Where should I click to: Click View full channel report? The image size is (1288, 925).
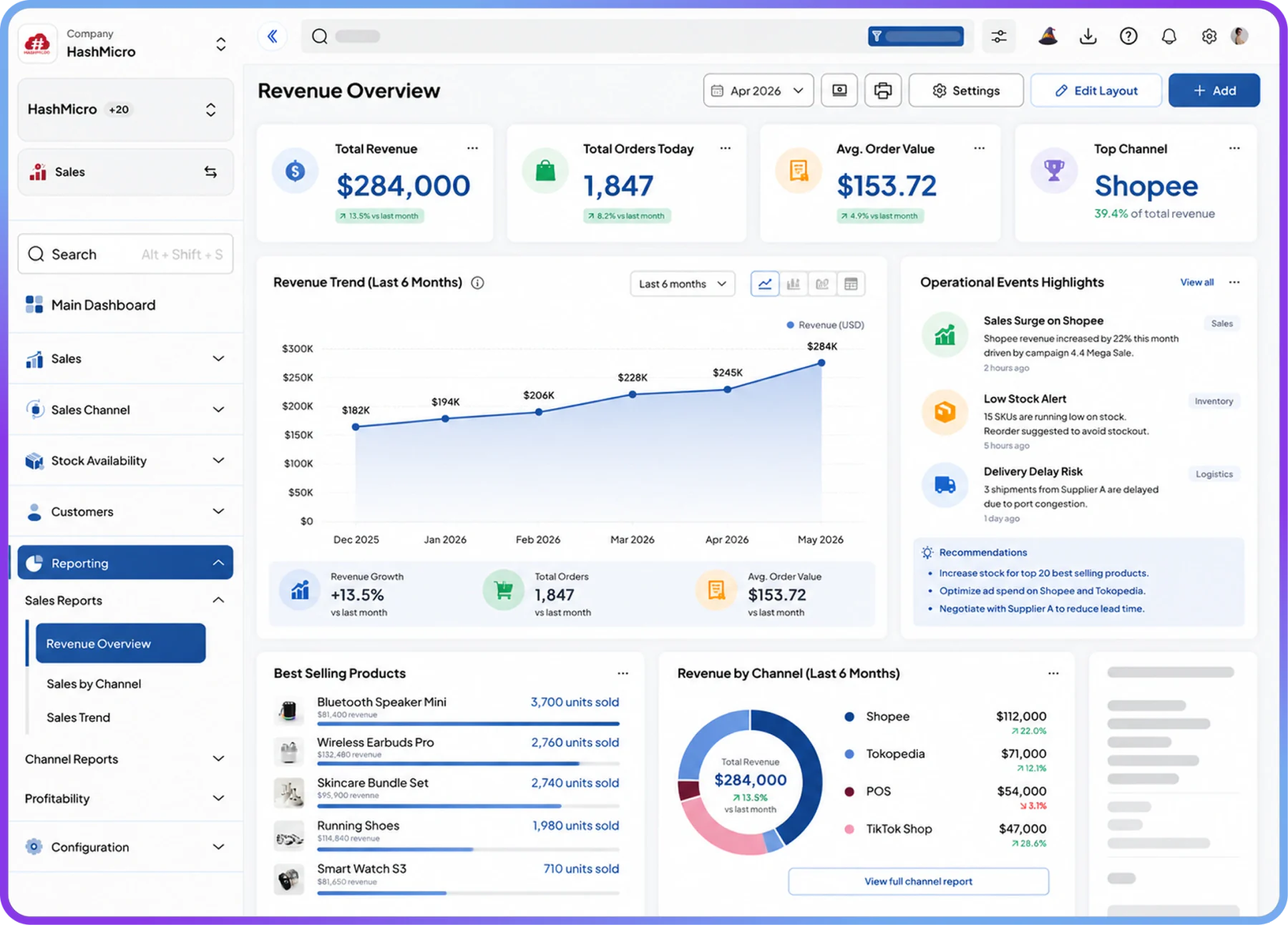tap(919, 881)
